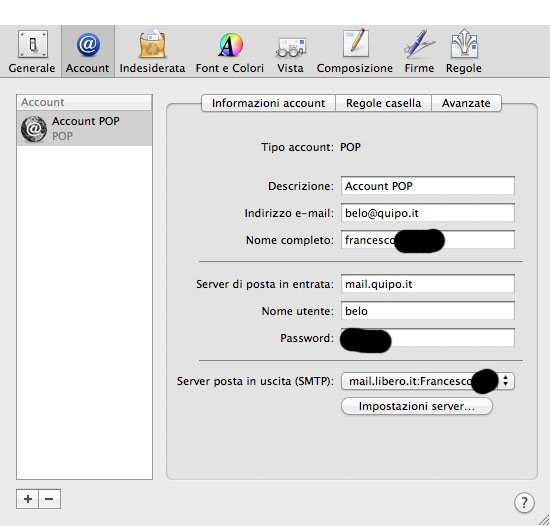Click the @ icon of Account POP

(34, 129)
